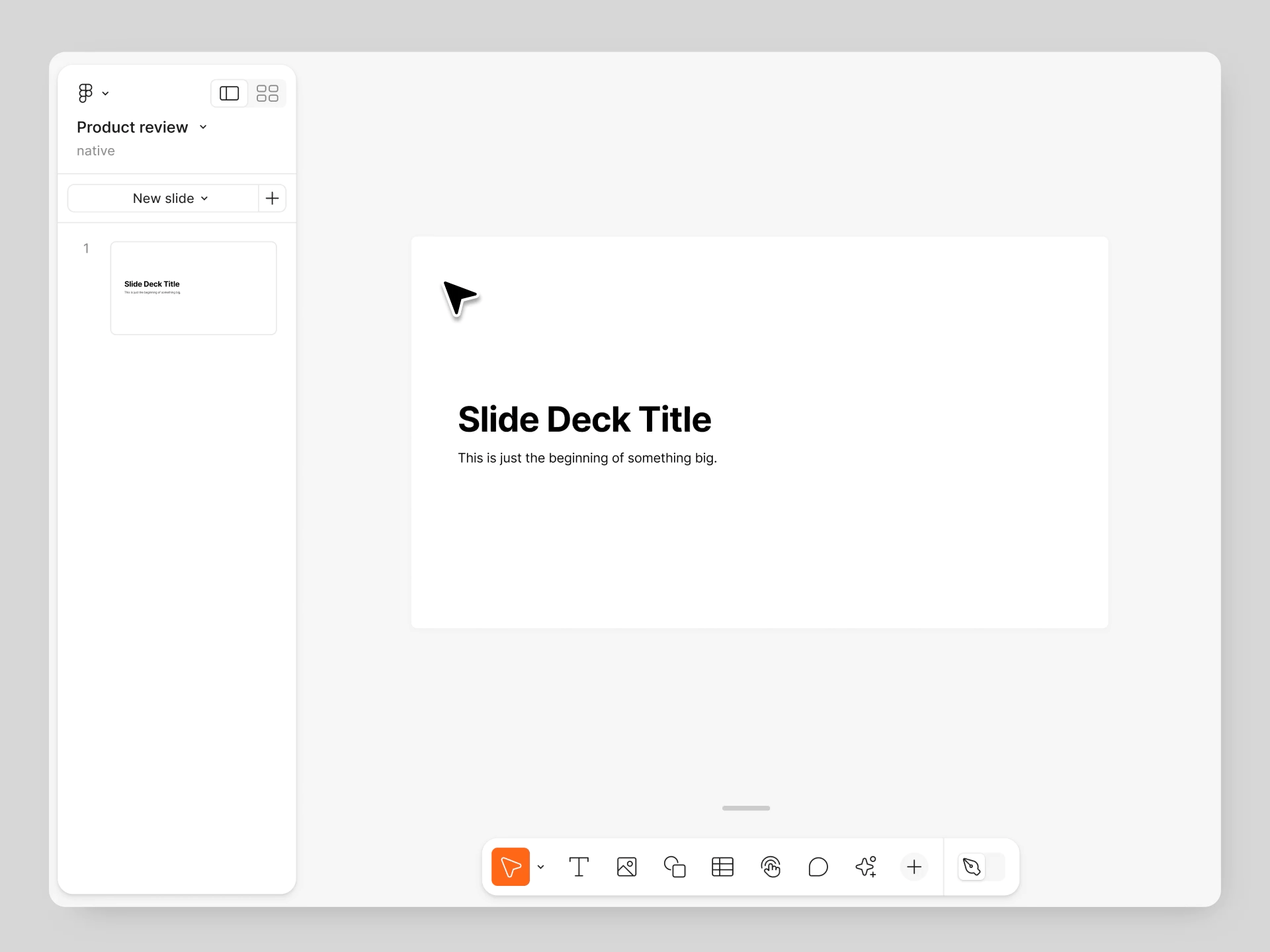Expand the chevron beside Figma logo
The image size is (1270, 952).
point(106,94)
